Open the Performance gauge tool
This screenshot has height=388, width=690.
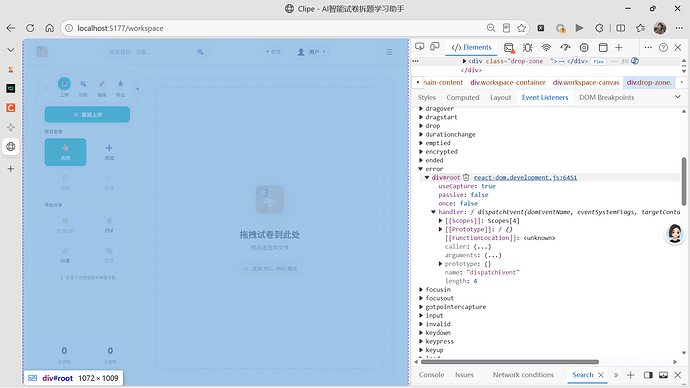pos(565,48)
